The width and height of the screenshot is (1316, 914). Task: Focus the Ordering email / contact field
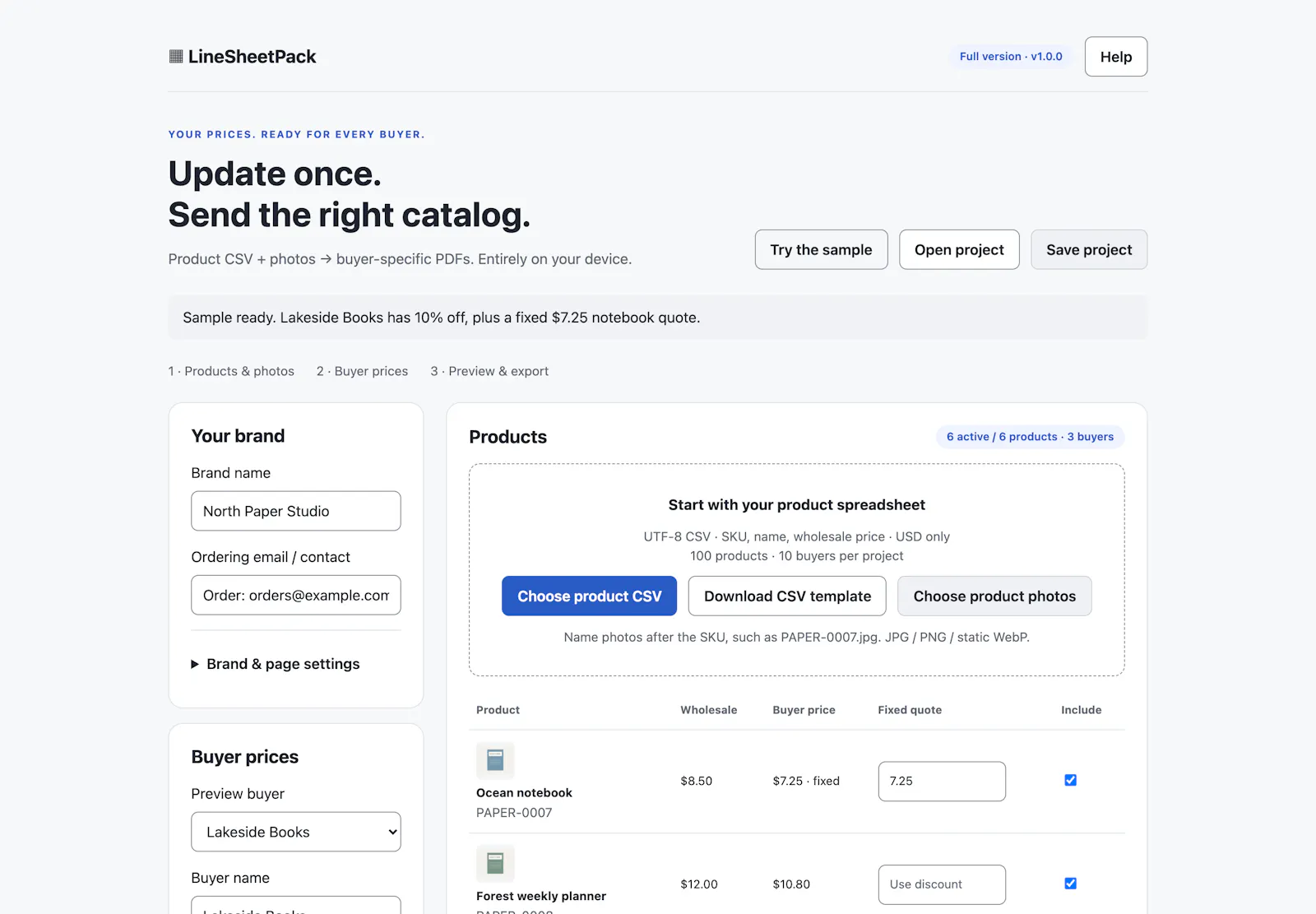click(x=296, y=595)
